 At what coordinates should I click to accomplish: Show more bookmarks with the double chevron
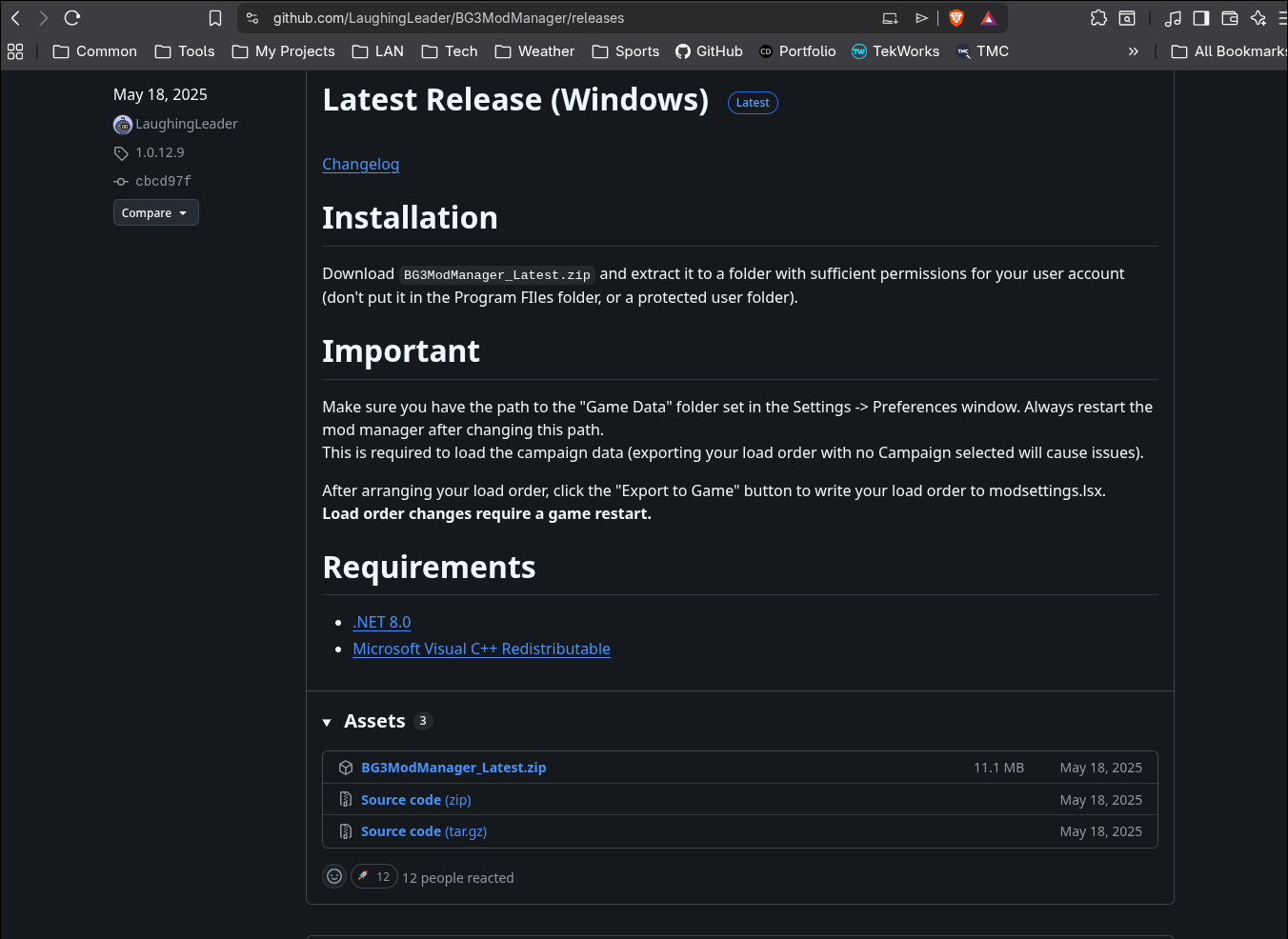pos(1133,51)
